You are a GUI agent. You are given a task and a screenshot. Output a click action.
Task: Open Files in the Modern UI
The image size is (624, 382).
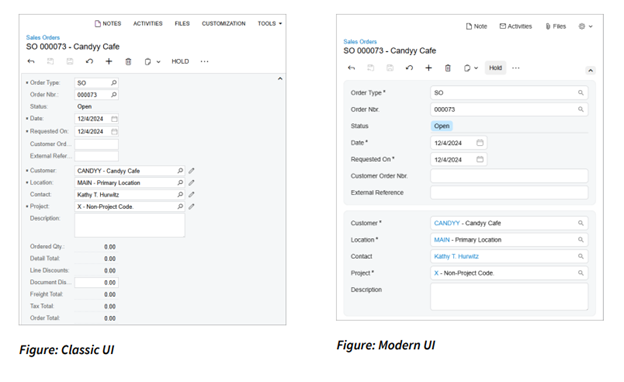556,26
